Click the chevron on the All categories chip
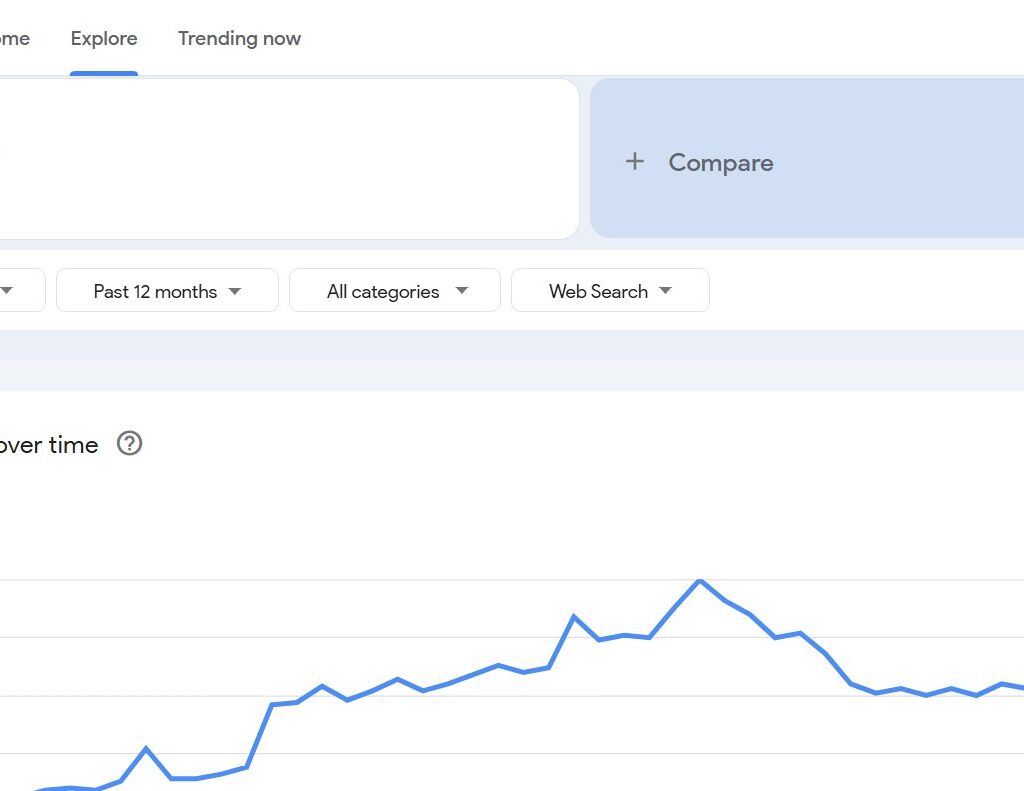The width and height of the screenshot is (1024, 791). pos(462,291)
